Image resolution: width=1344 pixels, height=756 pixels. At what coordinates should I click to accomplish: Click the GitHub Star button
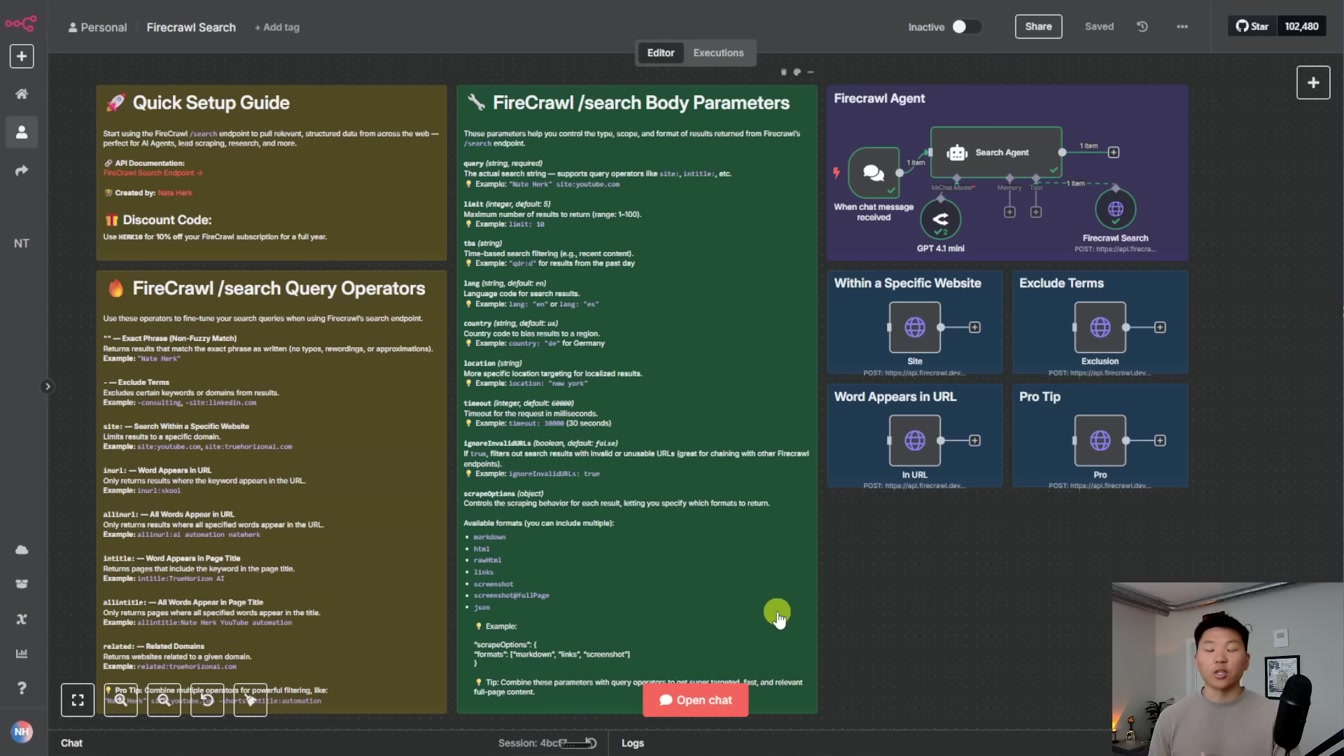pyautogui.click(x=1252, y=27)
